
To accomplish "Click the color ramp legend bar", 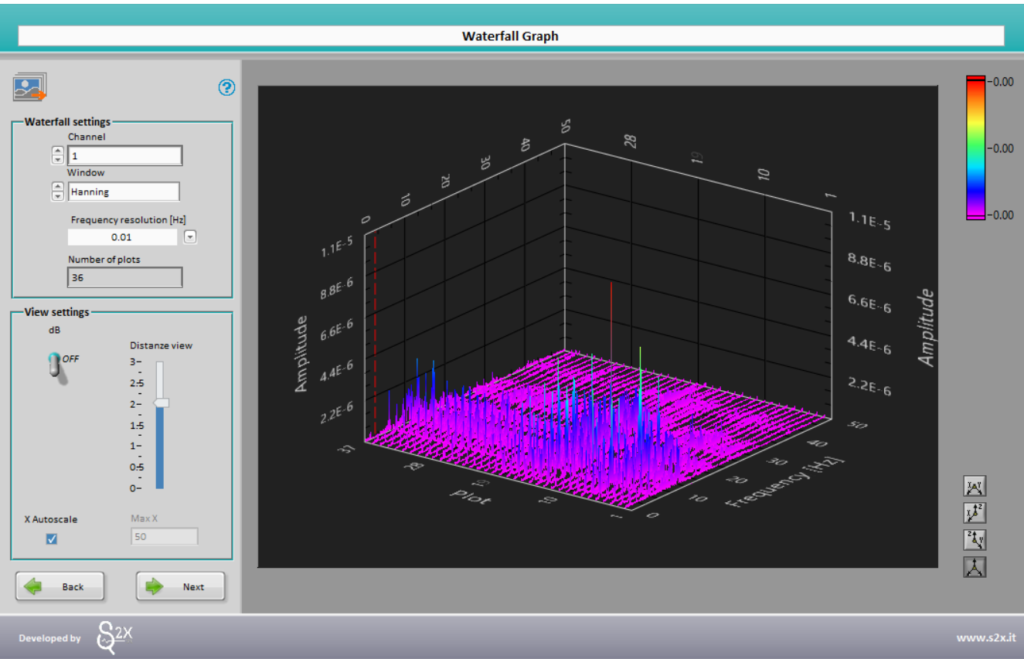I will tap(976, 148).
